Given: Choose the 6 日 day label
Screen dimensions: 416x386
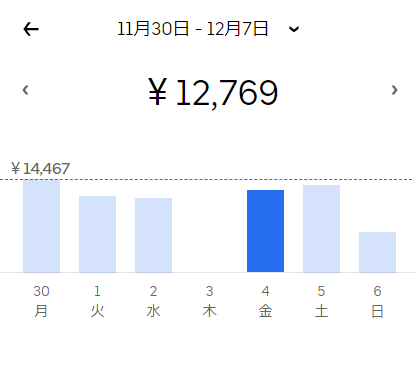Looking at the screenshot, I should point(377,301).
